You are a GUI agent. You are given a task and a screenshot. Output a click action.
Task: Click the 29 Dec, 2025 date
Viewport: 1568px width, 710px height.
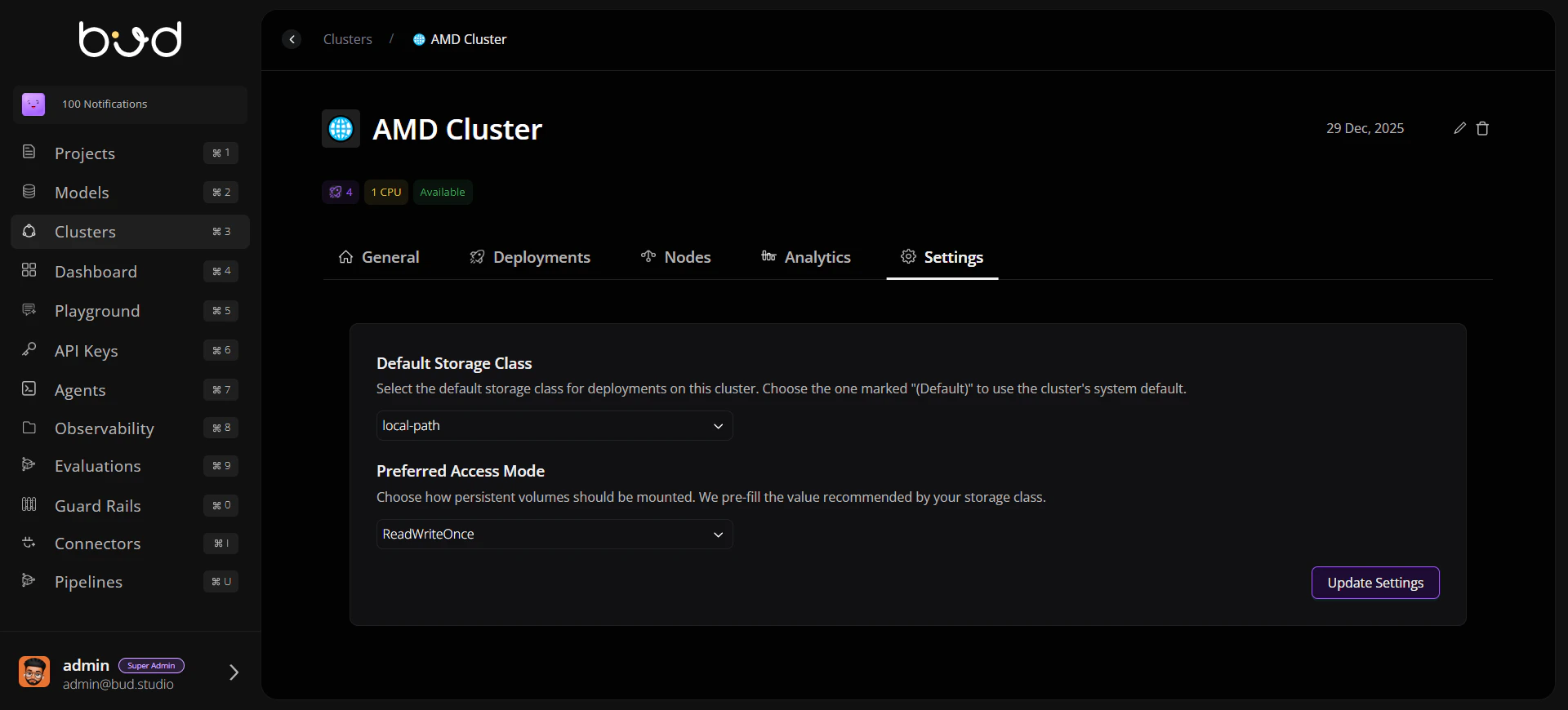(x=1365, y=128)
